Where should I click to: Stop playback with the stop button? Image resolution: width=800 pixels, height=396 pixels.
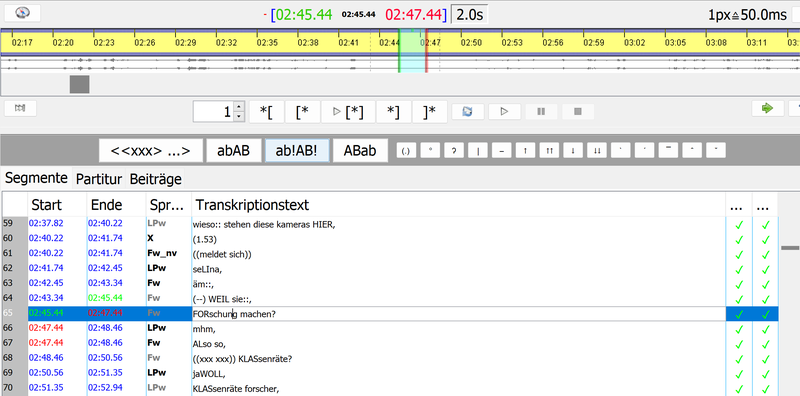[578, 112]
